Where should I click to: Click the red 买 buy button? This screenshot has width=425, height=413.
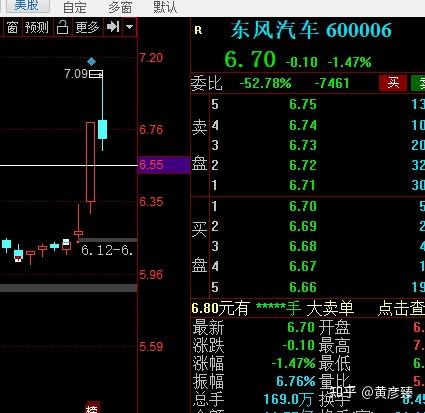[x=393, y=83]
